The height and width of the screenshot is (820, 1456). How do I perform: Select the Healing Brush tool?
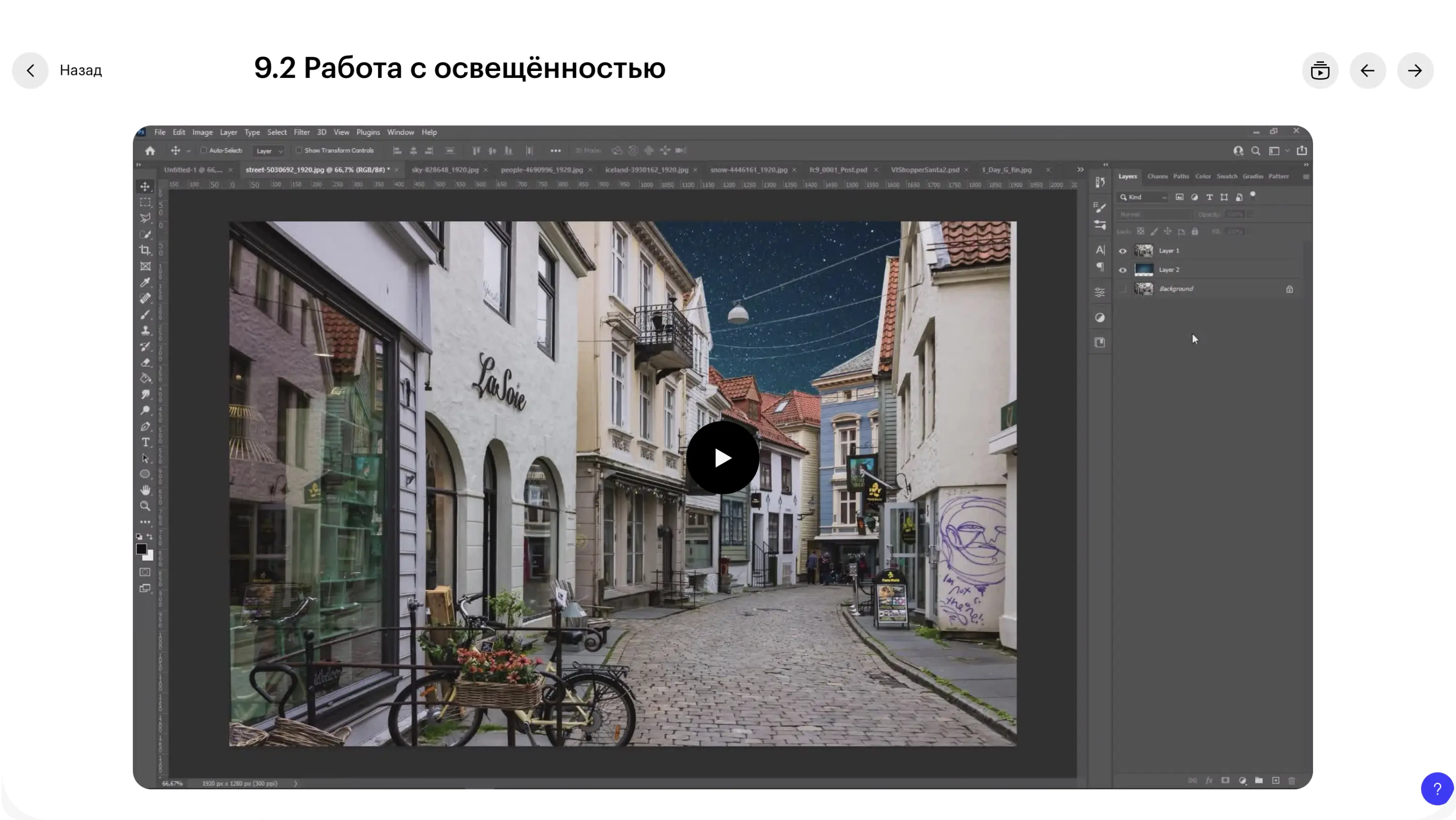145,298
